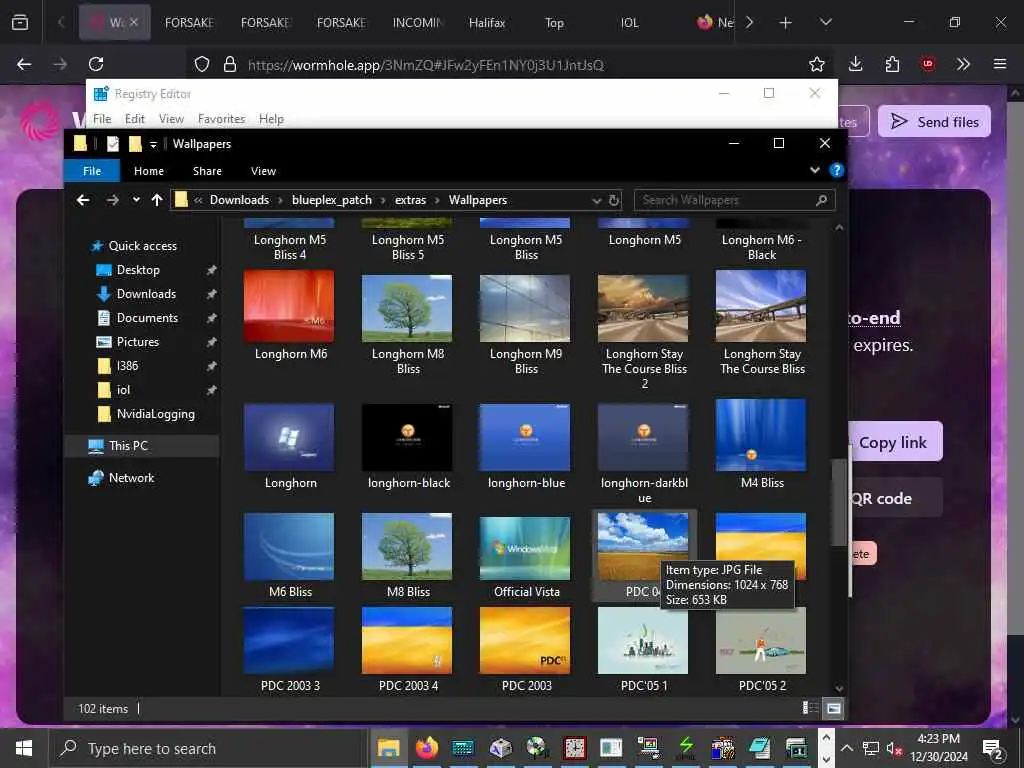Click the Search Wallpapers field
This screenshot has height=768, width=1024.
pyautogui.click(x=734, y=200)
